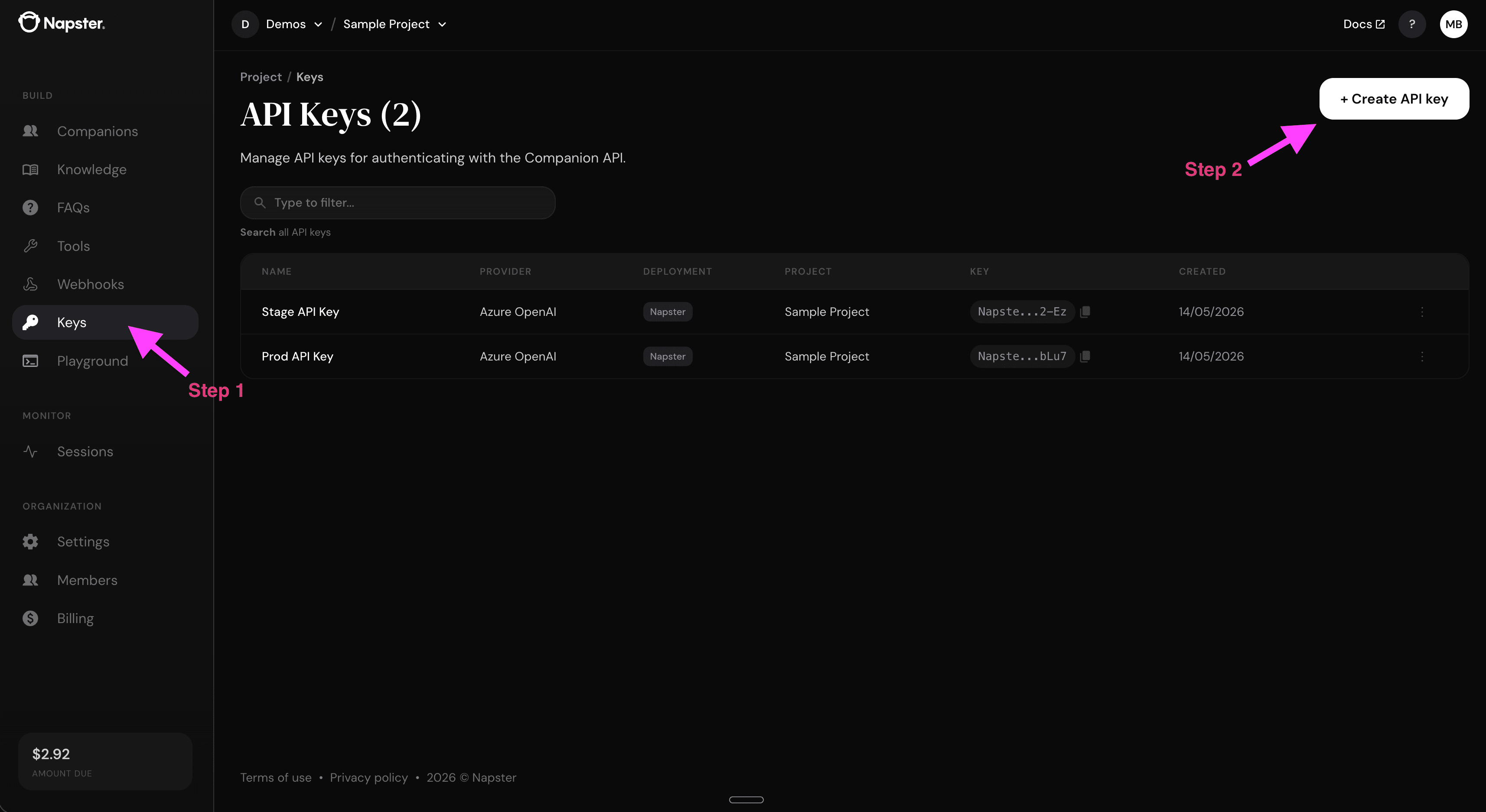The width and height of the screenshot is (1486, 812).
Task: Click Sample Project in Stage API Key row
Action: point(826,312)
